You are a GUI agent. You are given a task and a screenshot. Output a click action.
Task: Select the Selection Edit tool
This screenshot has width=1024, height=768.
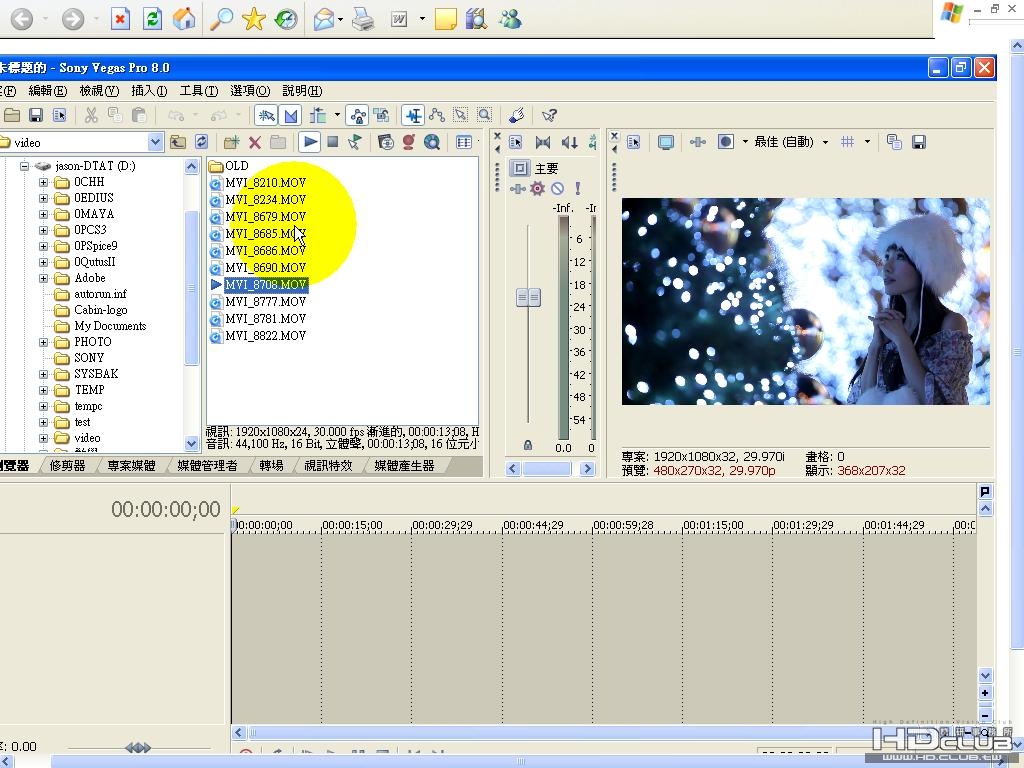coord(460,116)
